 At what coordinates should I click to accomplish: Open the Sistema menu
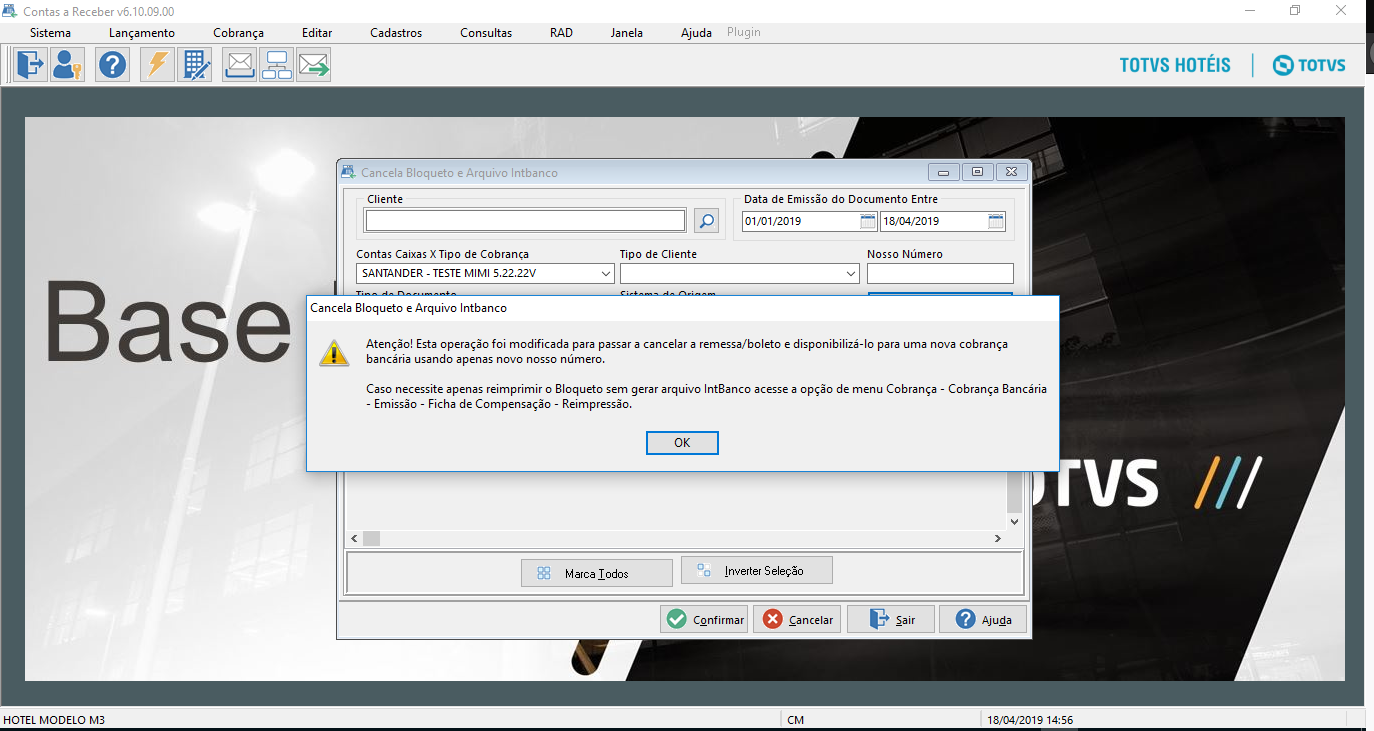[x=50, y=33]
